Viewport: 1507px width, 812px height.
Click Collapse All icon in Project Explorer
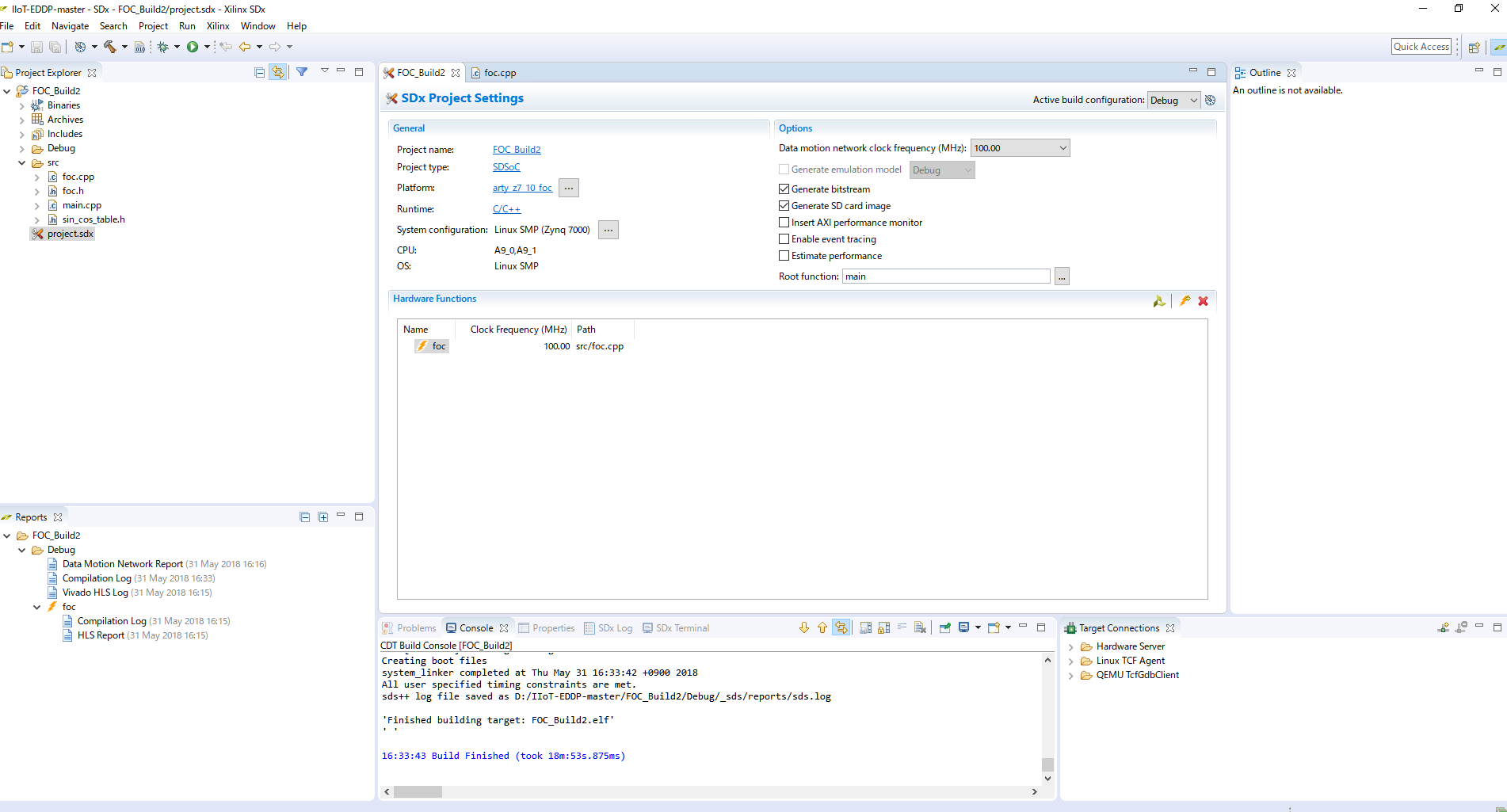259,72
